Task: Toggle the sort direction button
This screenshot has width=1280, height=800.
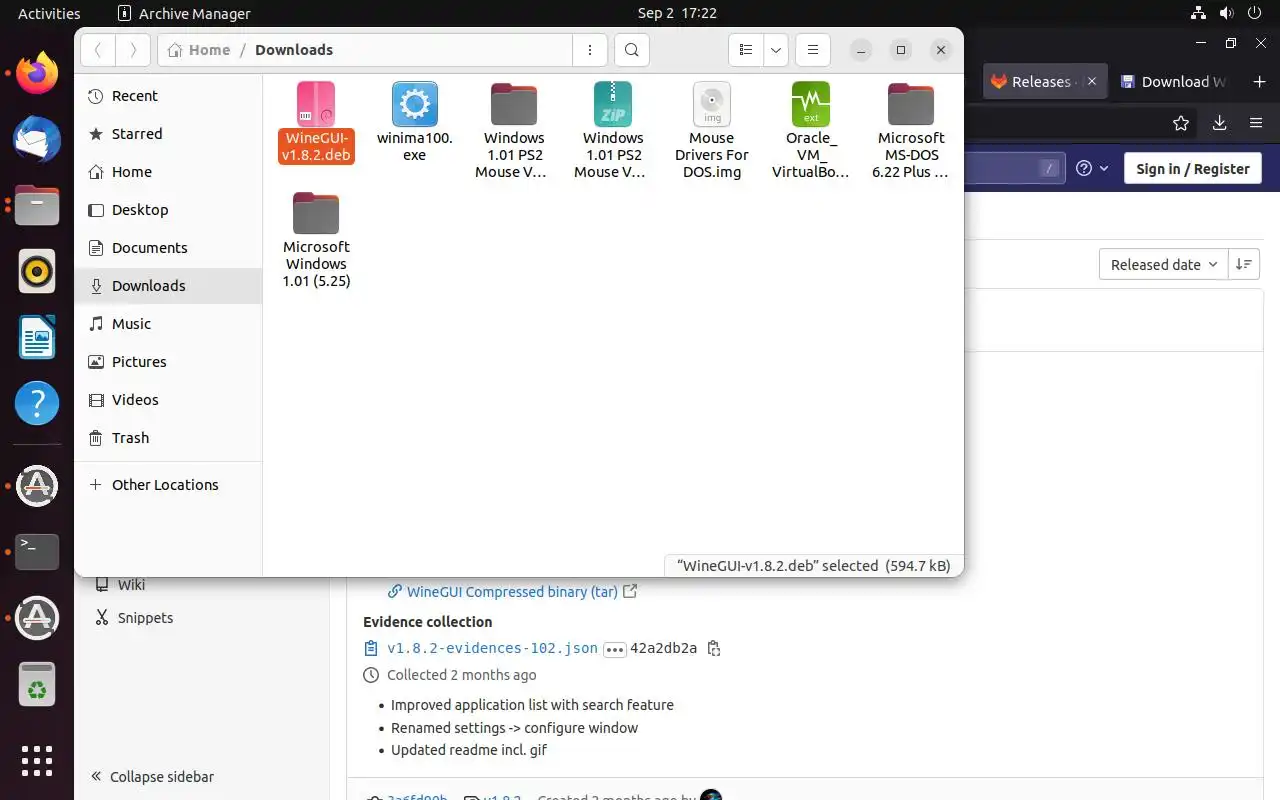Action: point(1244,265)
